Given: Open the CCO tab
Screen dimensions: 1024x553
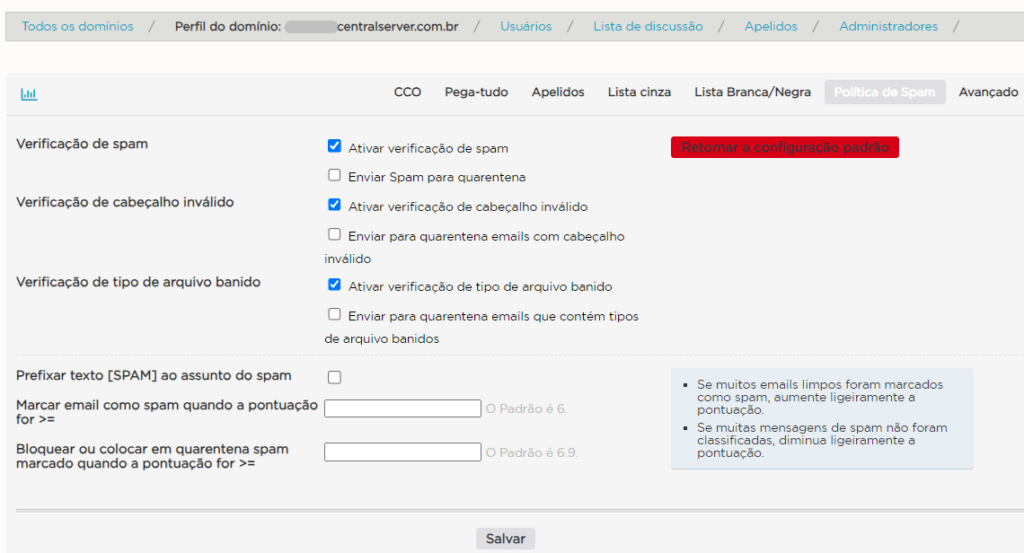Looking at the screenshot, I should 407,92.
